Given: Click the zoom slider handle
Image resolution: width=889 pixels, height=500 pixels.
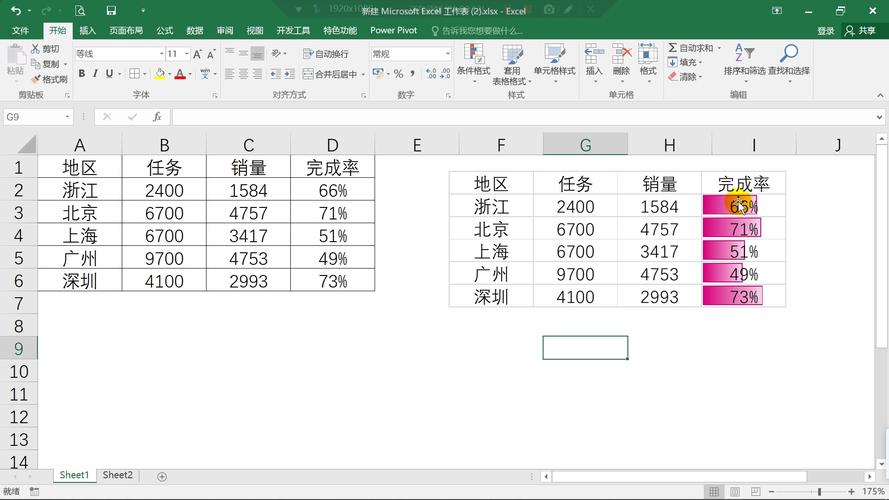Looking at the screenshot, I should click(x=819, y=491).
